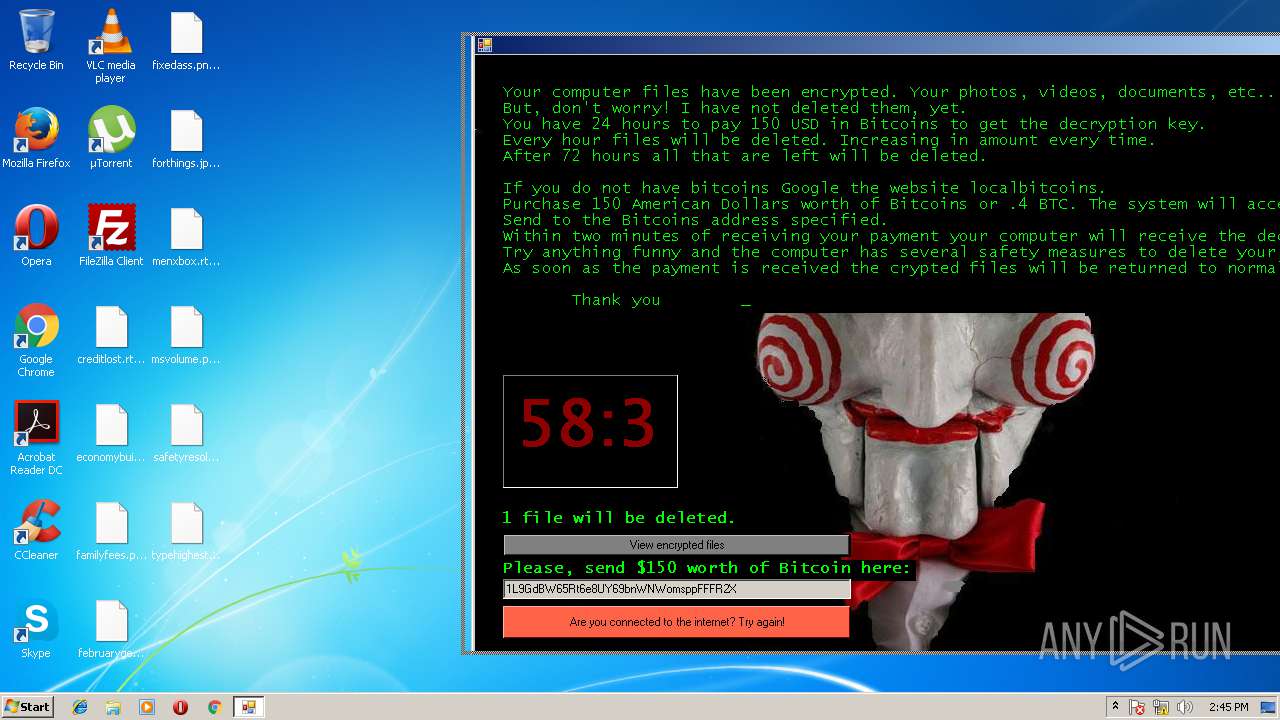Open the Windows Start menu
1280x720 pixels.
tap(27, 707)
